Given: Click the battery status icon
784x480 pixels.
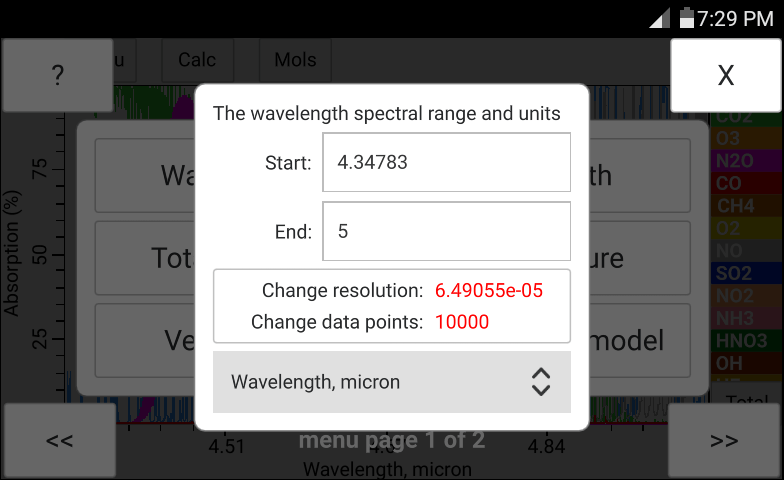Looking at the screenshot, I should point(687,18).
